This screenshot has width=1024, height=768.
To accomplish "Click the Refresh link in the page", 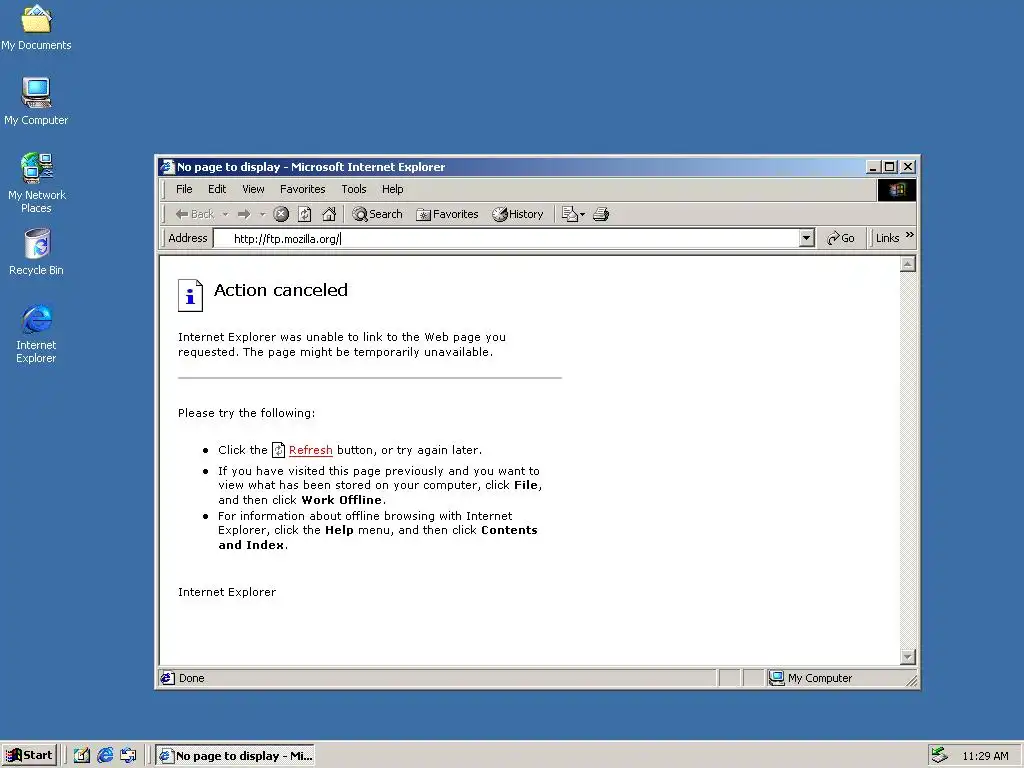I will click(x=311, y=450).
